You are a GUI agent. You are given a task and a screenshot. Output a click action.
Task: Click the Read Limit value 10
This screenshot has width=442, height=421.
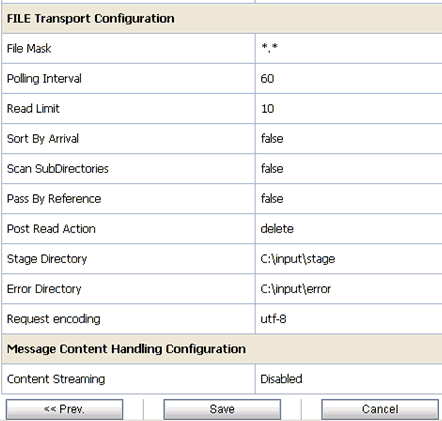(267, 109)
